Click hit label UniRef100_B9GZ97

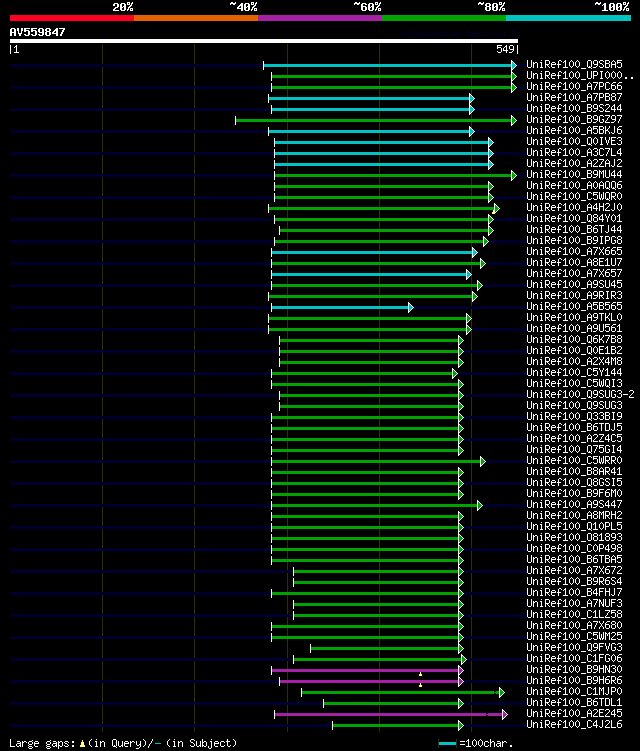pos(574,119)
